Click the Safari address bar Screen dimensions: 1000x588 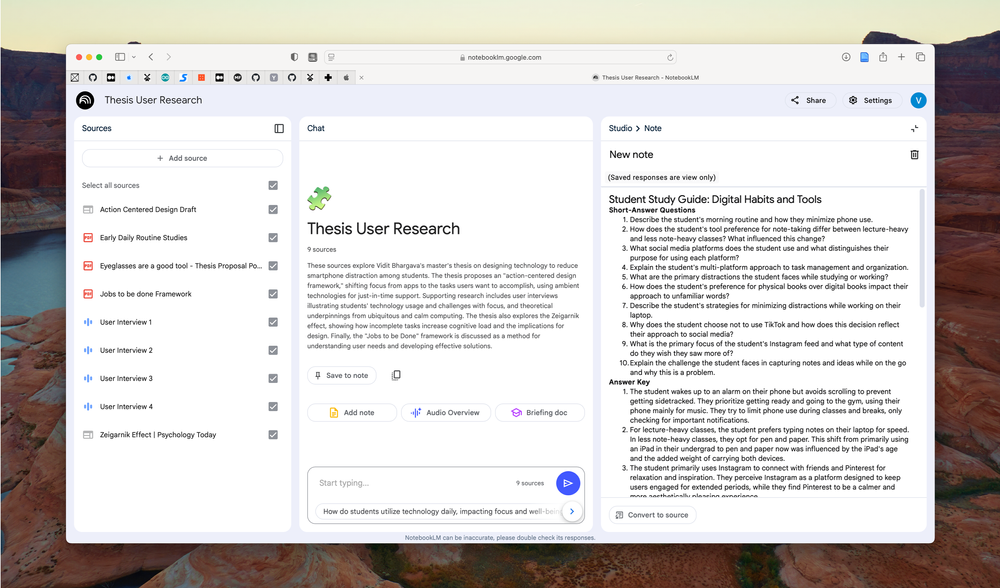pyautogui.click(x=501, y=57)
